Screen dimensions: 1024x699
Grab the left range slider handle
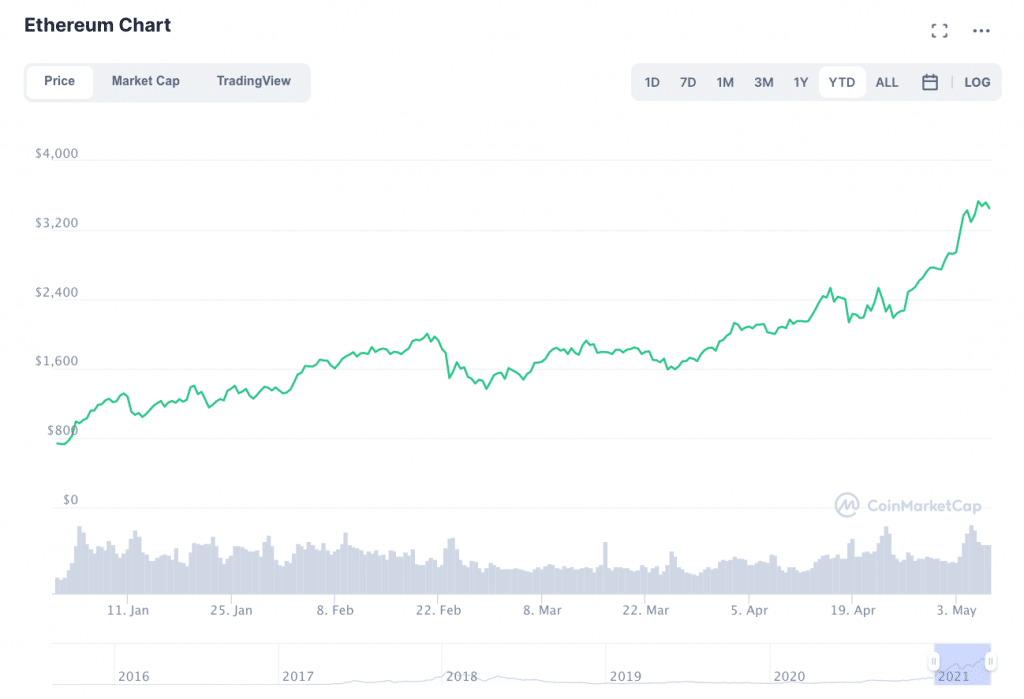934,661
